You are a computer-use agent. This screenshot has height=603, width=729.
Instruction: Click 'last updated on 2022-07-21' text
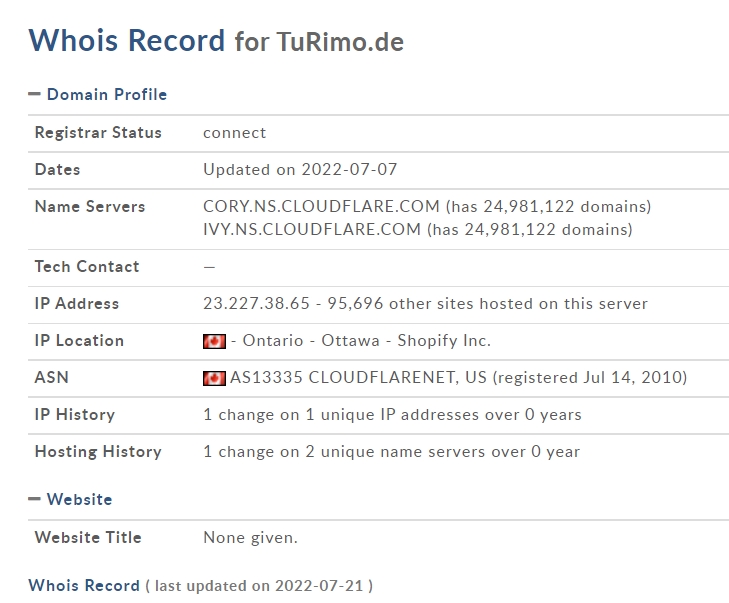259,586
